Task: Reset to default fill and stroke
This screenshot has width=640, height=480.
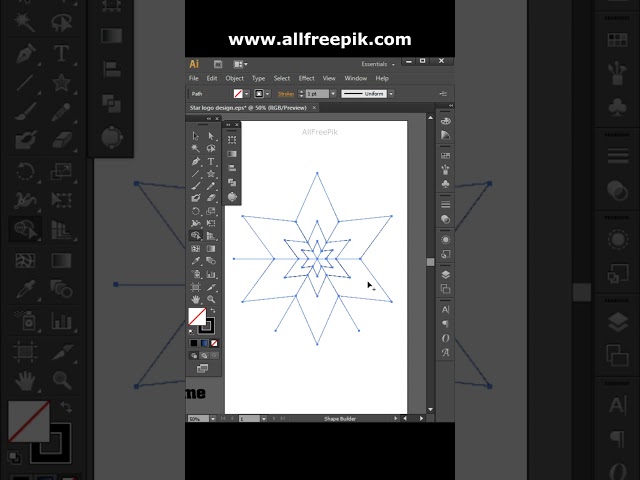Action: pyautogui.click(x=192, y=331)
